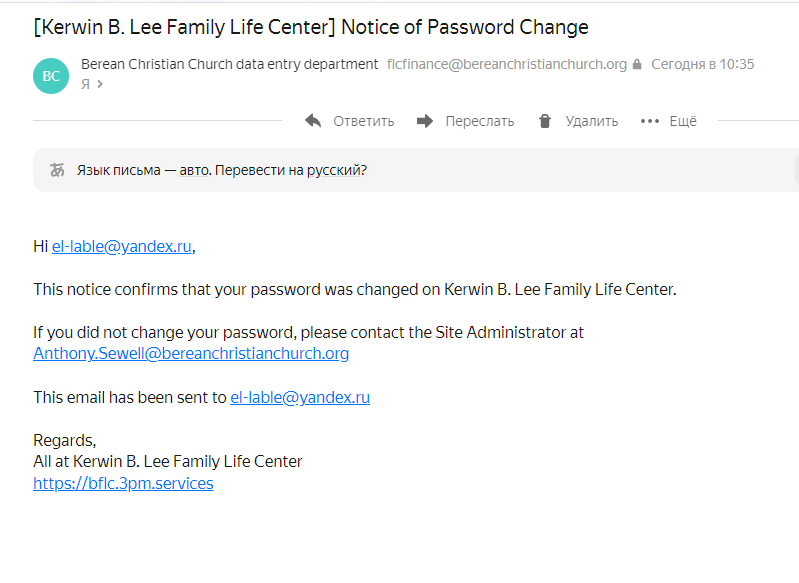Expand recipient details chevron next to Я

point(100,84)
